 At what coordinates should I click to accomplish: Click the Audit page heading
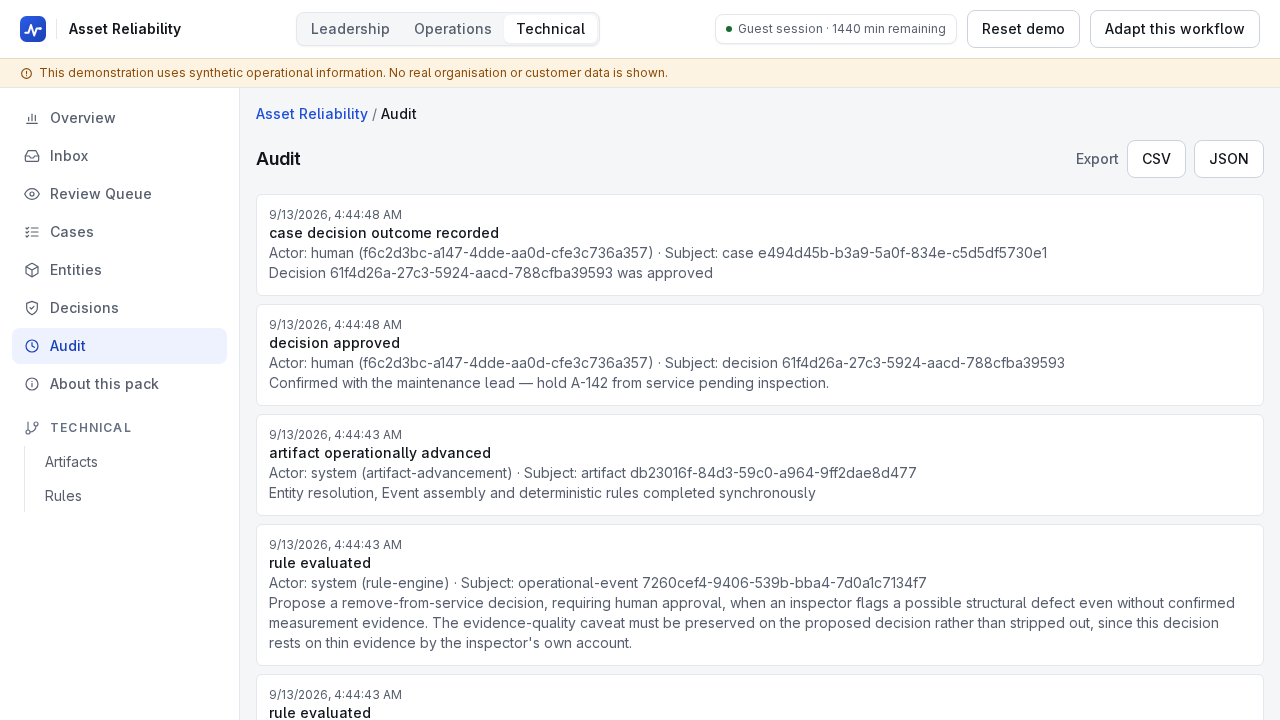[x=278, y=159]
